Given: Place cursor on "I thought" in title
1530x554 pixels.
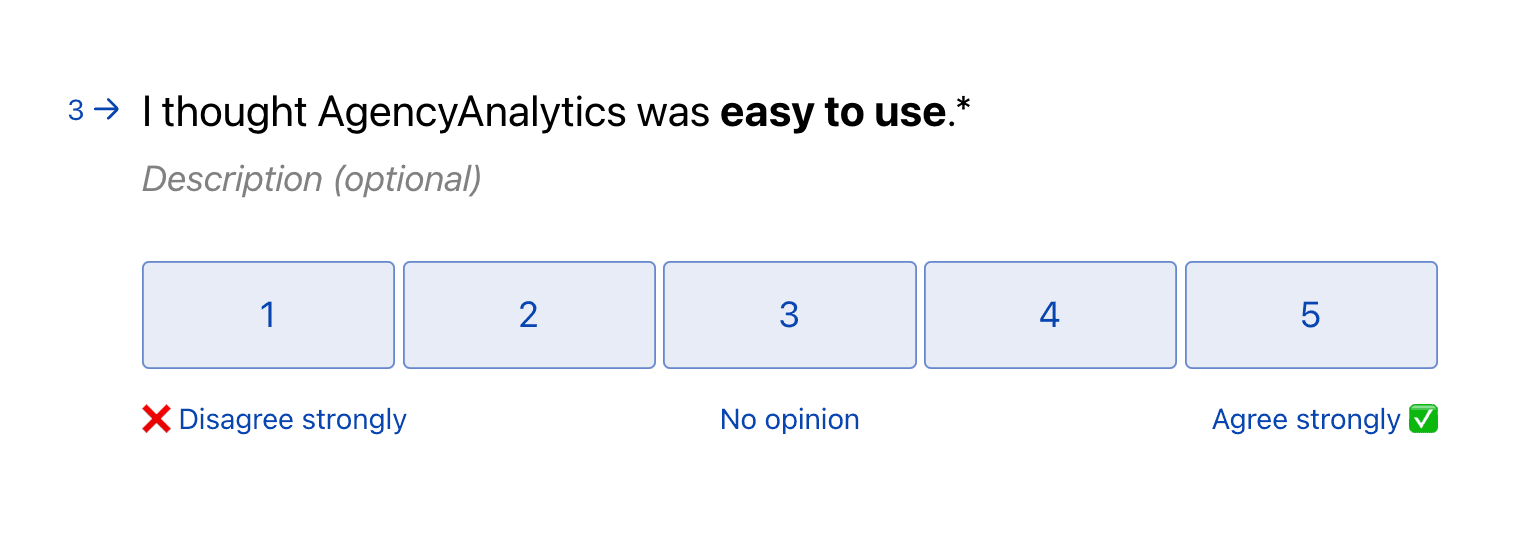Looking at the screenshot, I should click(x=224, y=113).
